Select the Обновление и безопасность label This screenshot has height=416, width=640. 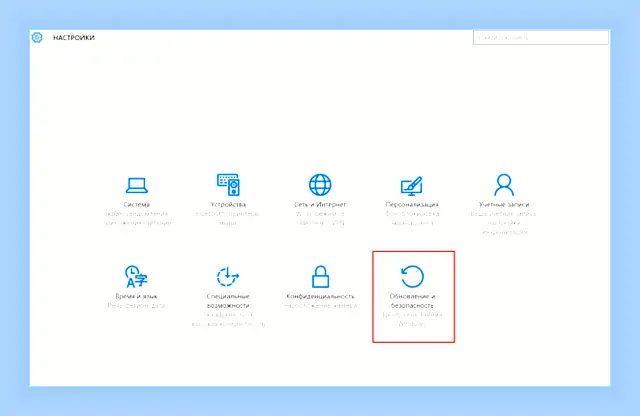point(412,301)
